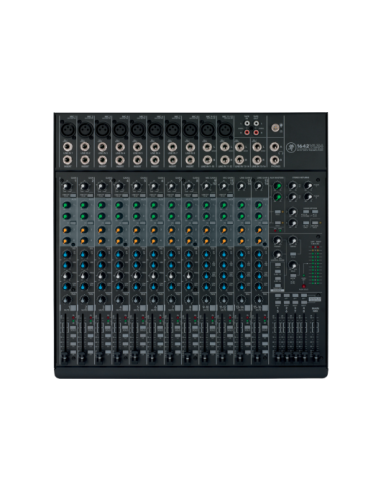The height and width of the screenshot is (492, 381).
Task: Click the BNC lamp connector
Action: pyautogui.click(x=275, y=127)
